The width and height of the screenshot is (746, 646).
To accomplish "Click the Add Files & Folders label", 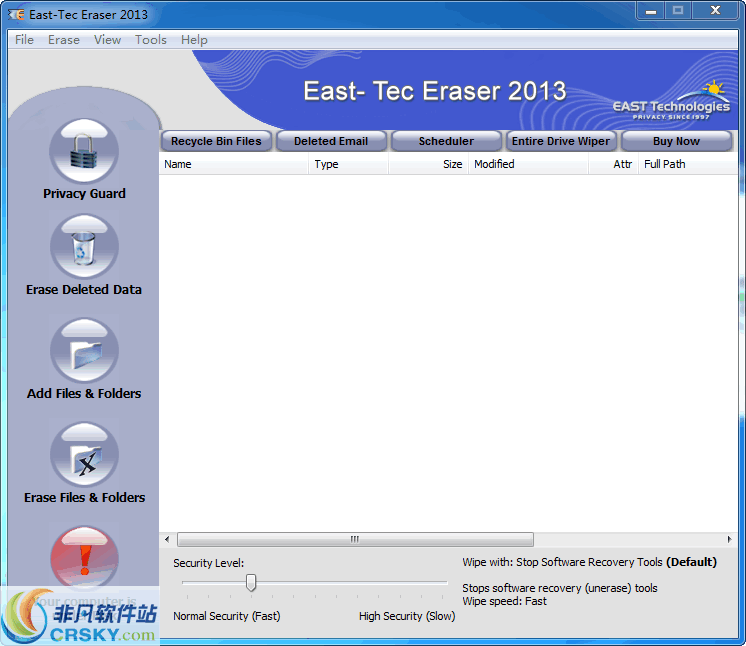I will coord(84,394).
